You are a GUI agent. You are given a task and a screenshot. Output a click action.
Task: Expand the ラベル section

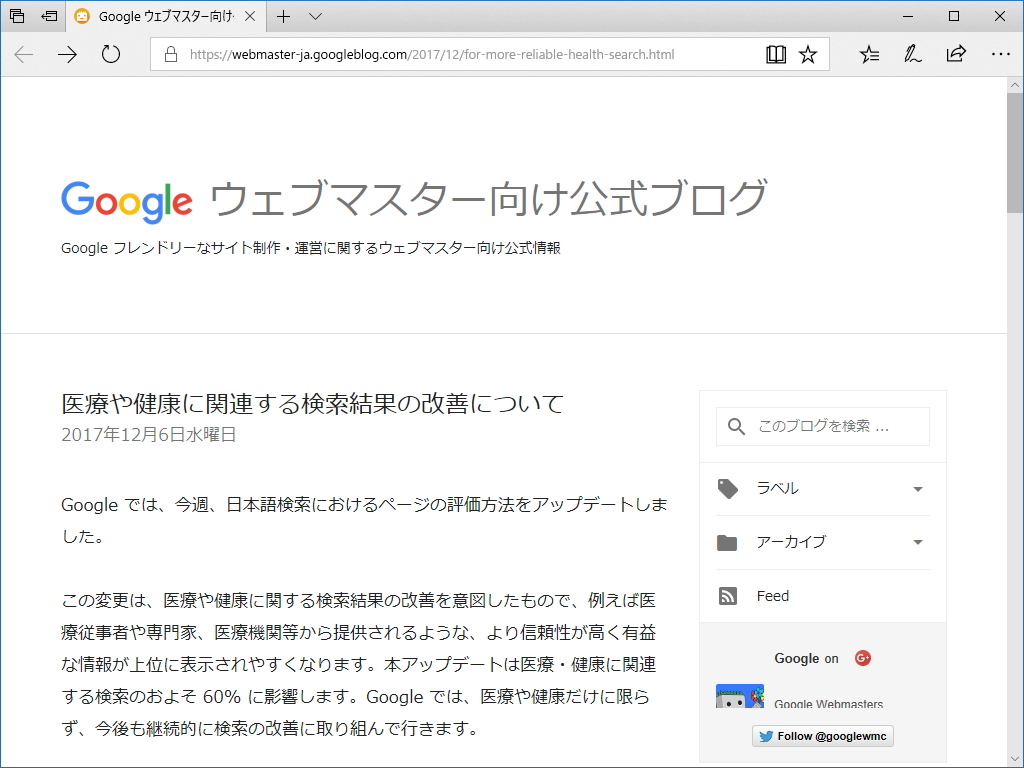tap(917, 489)
